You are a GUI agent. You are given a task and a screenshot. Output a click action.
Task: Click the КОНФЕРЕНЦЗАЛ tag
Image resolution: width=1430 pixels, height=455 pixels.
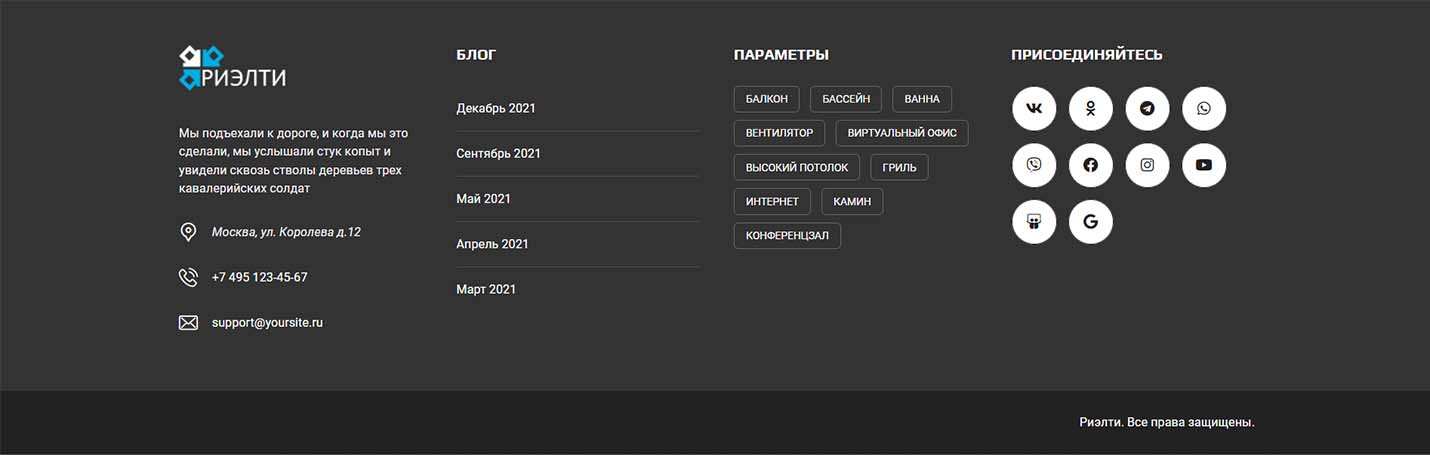pyautogui.click(x=787, y=236)
